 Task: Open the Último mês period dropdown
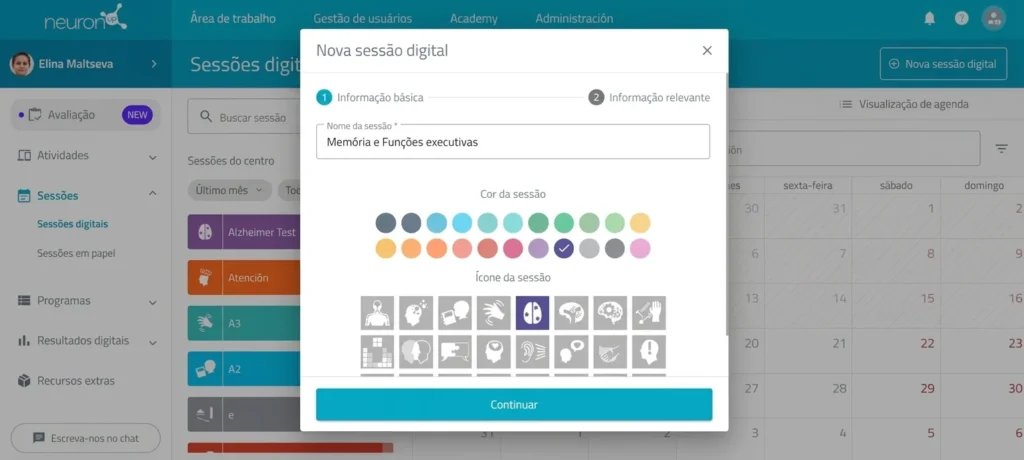(229, 190)
